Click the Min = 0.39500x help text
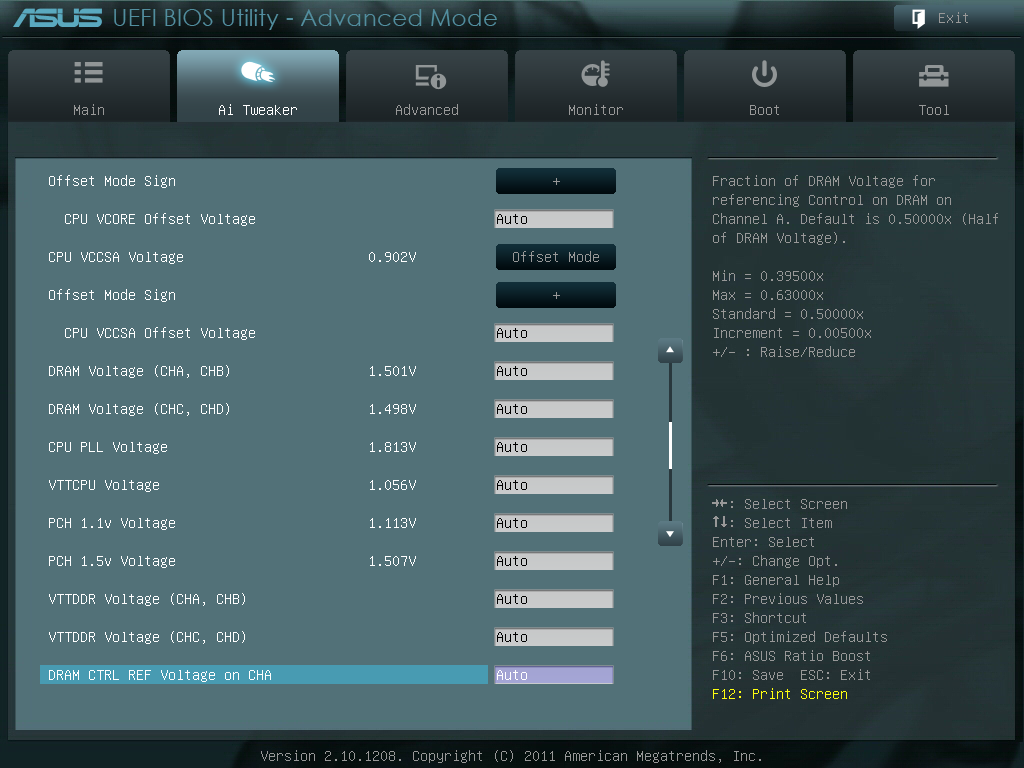The image size is (1024, 768). coord(768,276)
